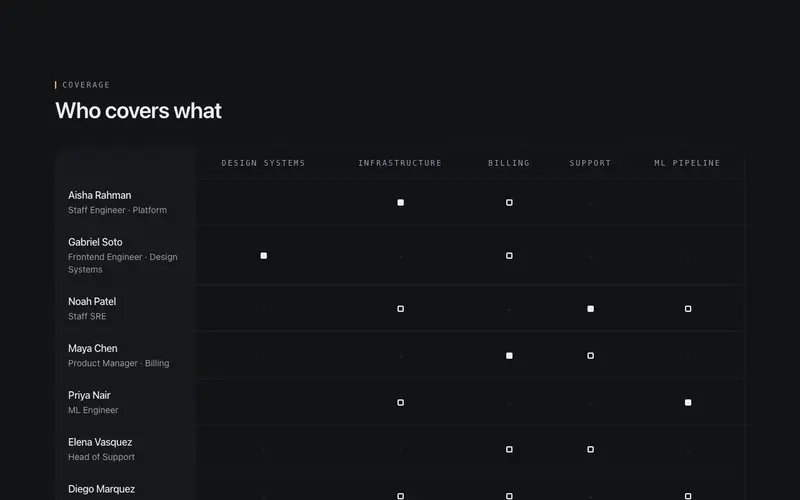Click Gabriel Soto's Billing outlined marker
Screen dimensions: 800x500
[x=509, y=256]
